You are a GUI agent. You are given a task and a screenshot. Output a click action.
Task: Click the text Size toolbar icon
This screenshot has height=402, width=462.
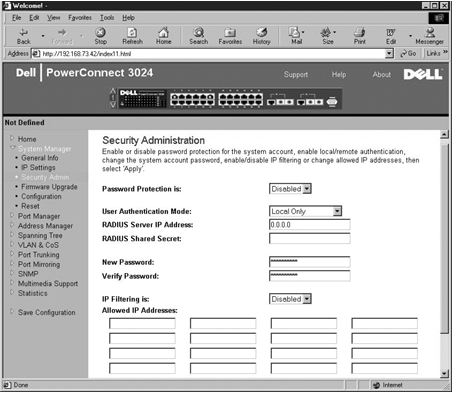[x=328, y=36]
